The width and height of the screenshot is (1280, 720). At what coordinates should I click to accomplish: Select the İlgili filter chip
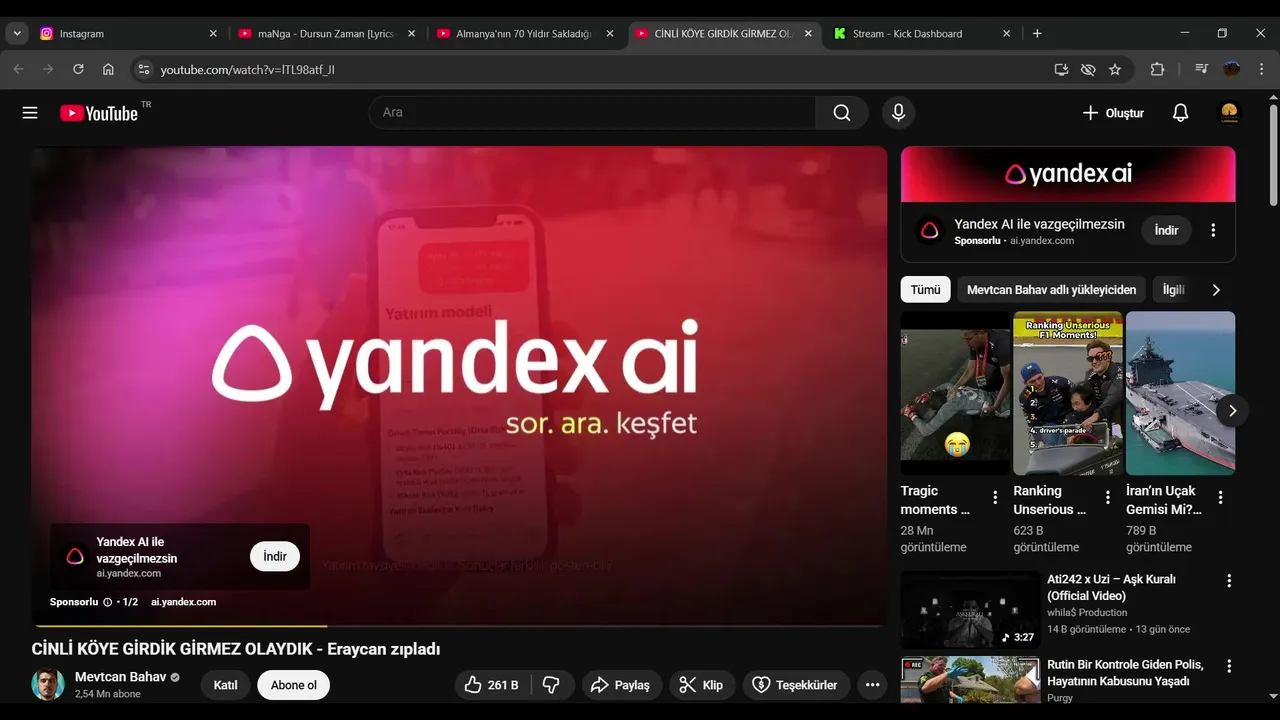[x=1173, y=290]
